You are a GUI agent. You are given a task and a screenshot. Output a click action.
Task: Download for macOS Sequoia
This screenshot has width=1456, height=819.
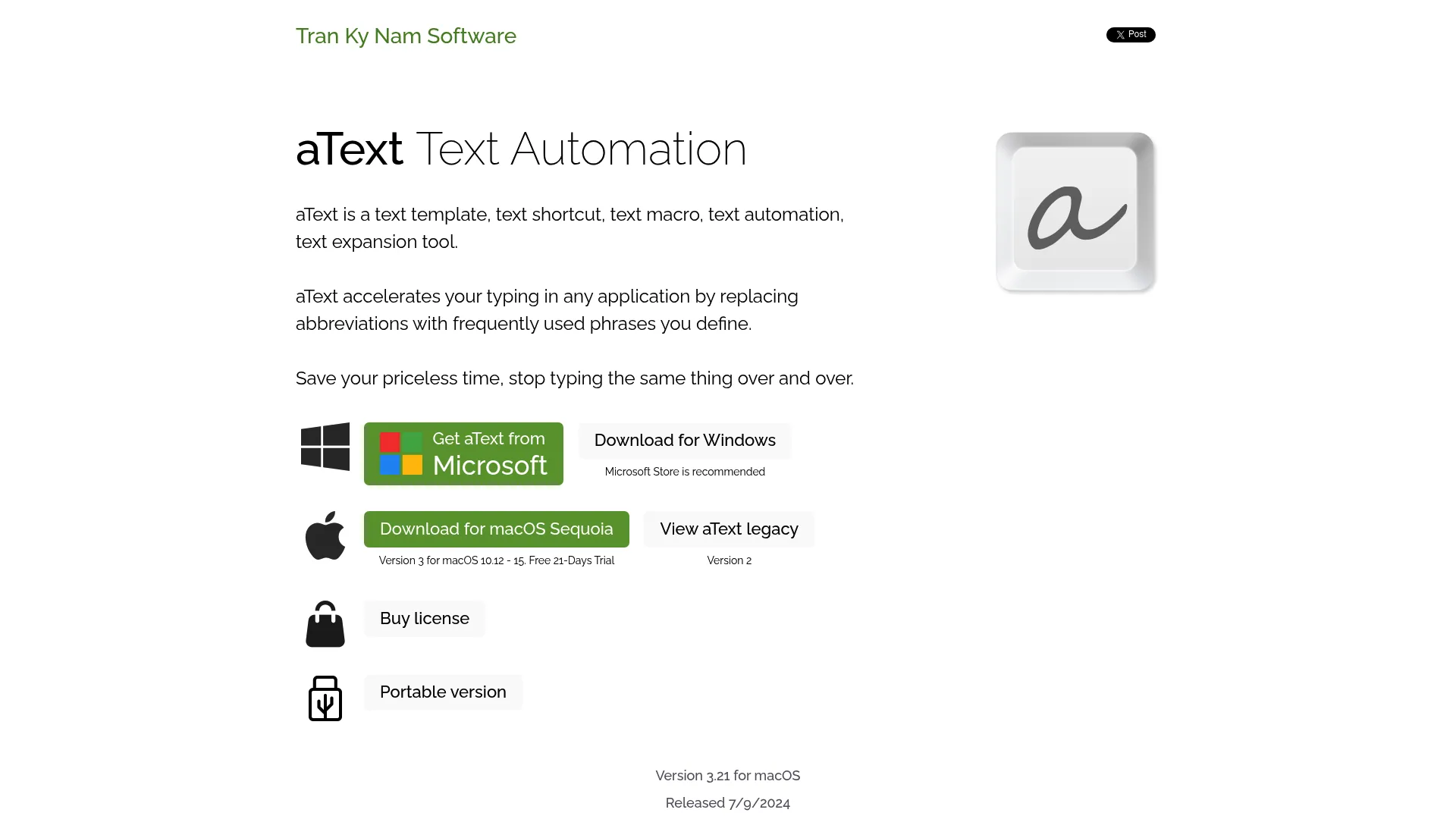[497, 529]
